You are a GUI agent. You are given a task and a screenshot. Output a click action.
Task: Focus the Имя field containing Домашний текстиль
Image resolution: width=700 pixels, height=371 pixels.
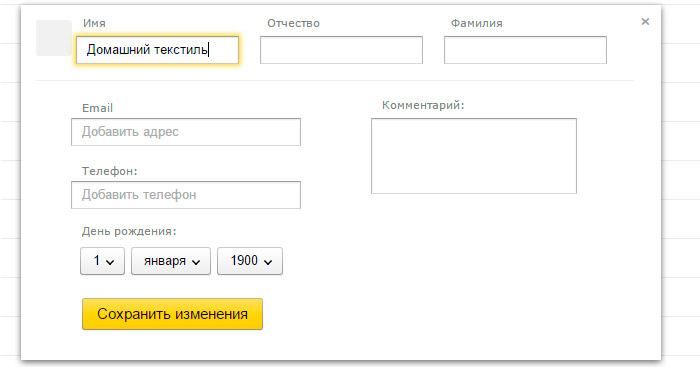[x=158, y=50]
